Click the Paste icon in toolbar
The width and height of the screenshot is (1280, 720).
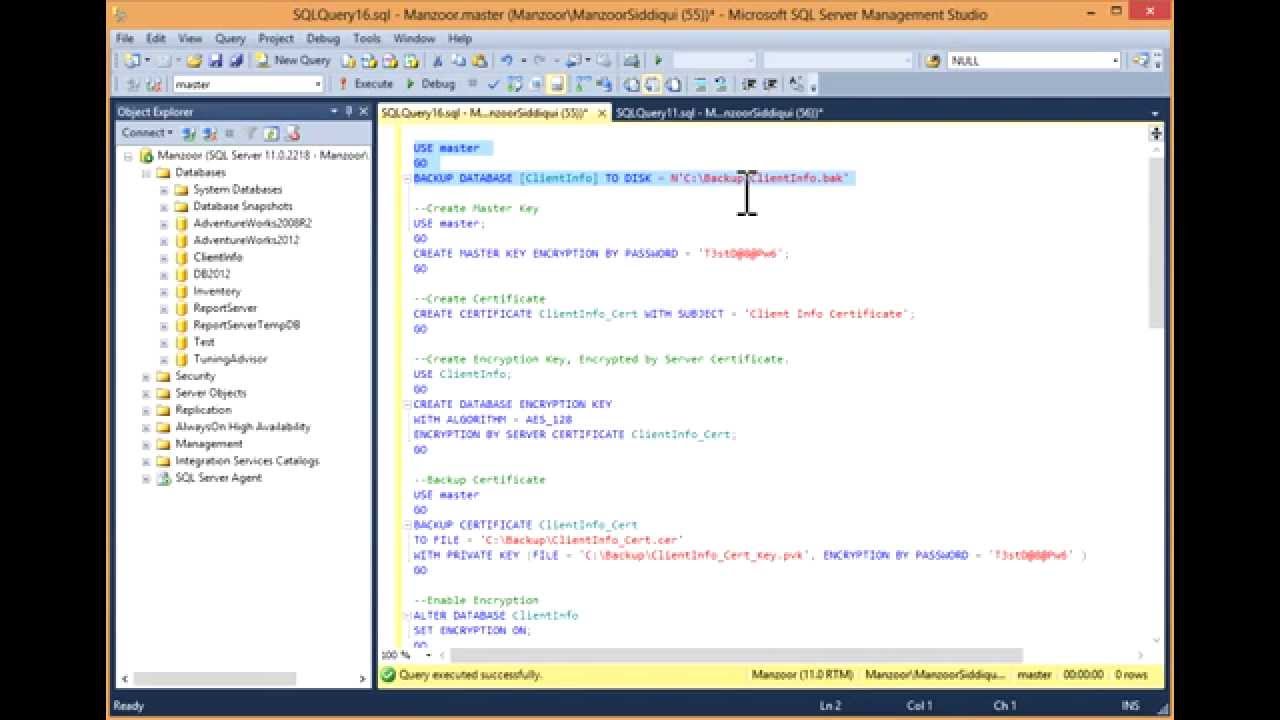click(480, 60)
